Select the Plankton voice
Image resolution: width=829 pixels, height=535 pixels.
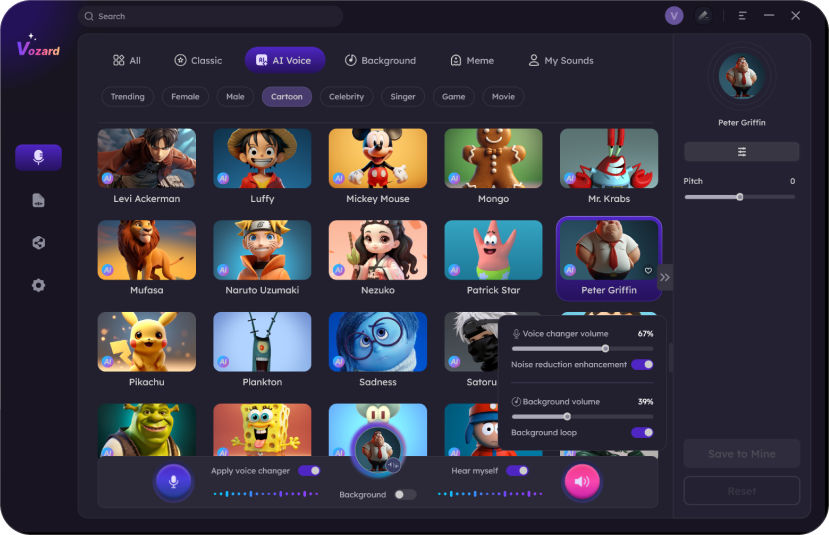click(x=262, y=349)
